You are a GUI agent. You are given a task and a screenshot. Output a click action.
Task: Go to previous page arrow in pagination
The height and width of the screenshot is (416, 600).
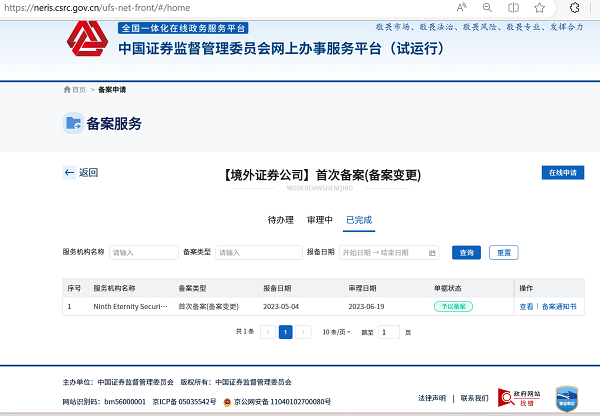click(x=268, y=331)
